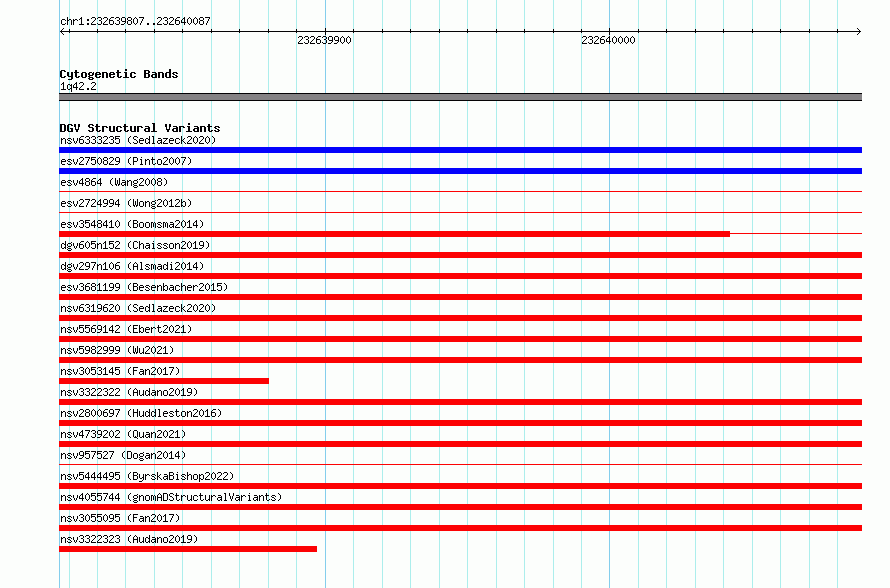This screenshot has width=890, height=588.
Task: Click the red bar for nsv4055744
Action: [460, 507]
